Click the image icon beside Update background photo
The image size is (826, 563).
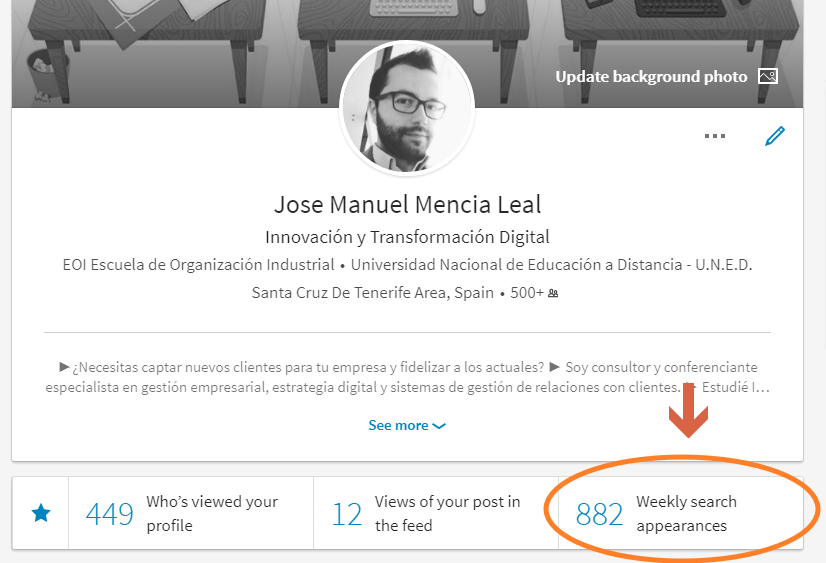768,77
